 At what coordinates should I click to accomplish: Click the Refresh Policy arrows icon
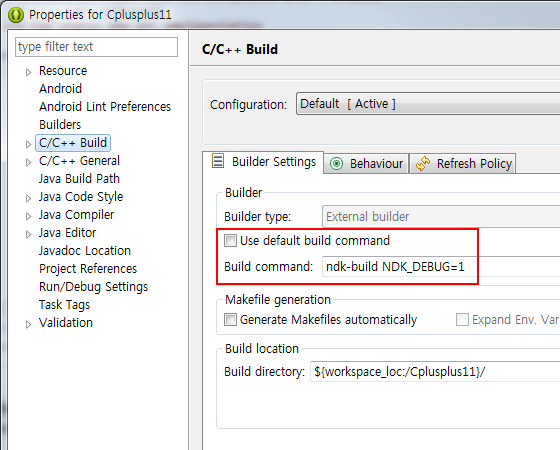[423, 164]
